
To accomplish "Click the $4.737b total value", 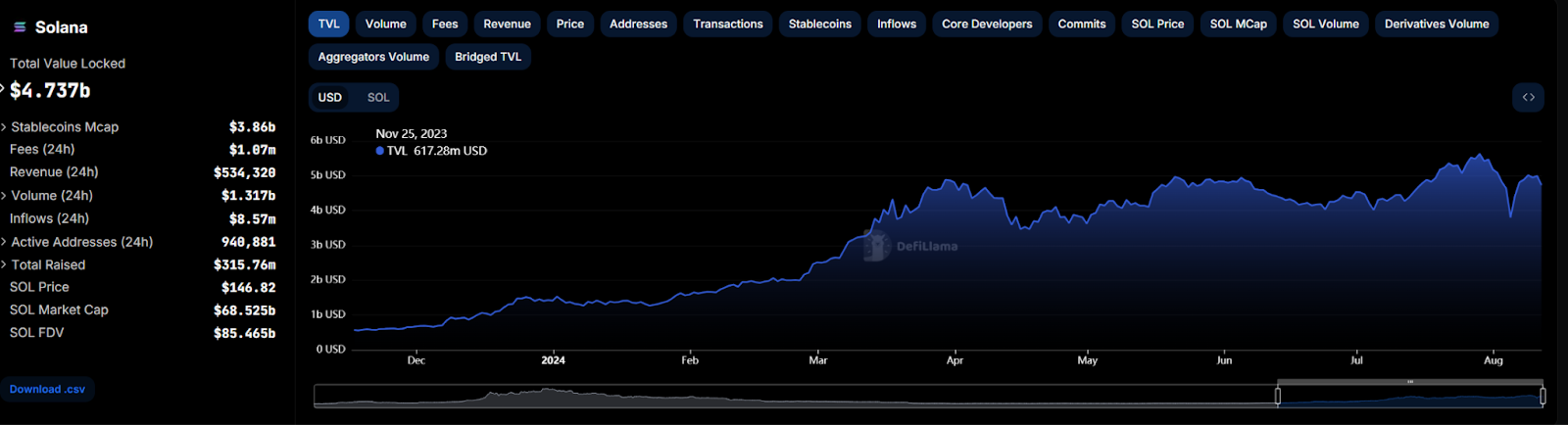I will (x=50, y=90).
